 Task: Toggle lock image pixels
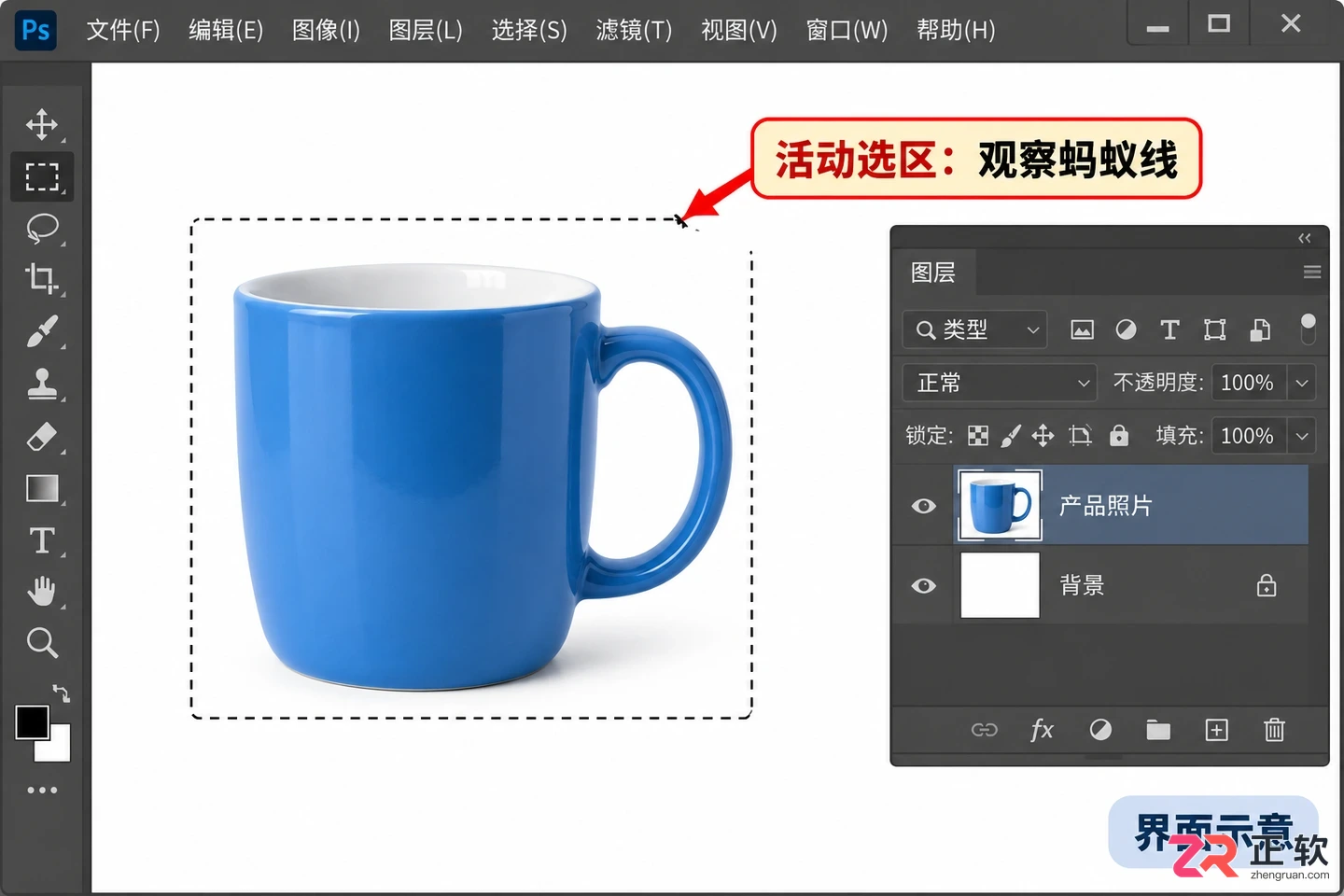[x=1010, y=436]
